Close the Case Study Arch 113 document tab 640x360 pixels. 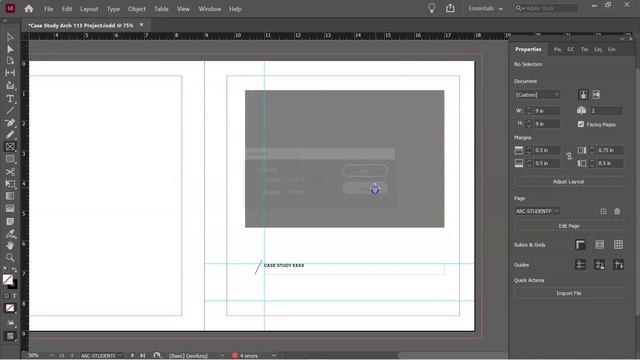[x=141, y=25]
